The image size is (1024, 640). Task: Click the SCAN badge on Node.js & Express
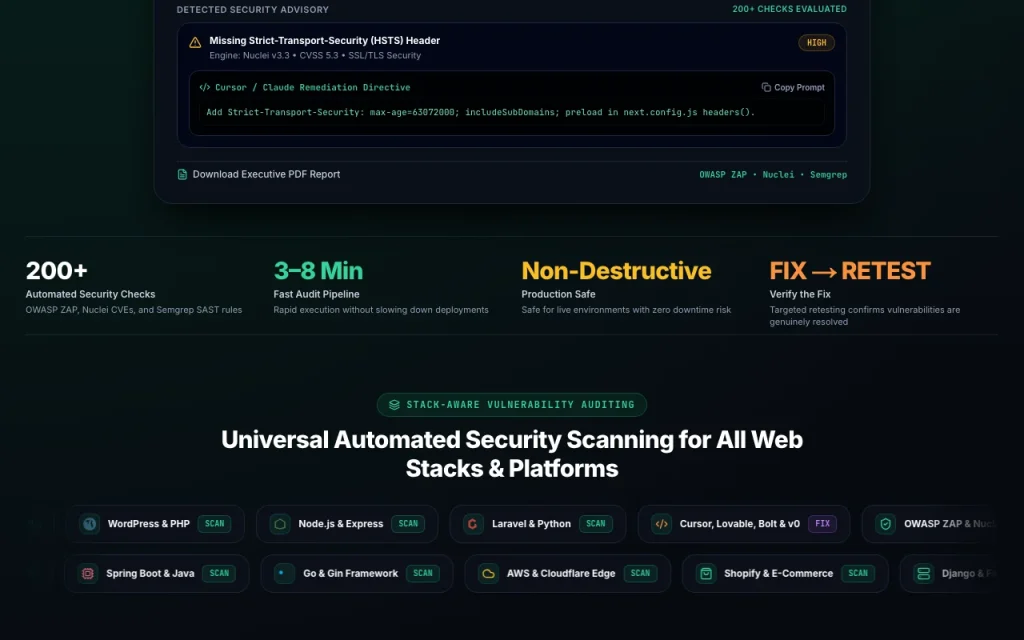[x=408, y=524]
